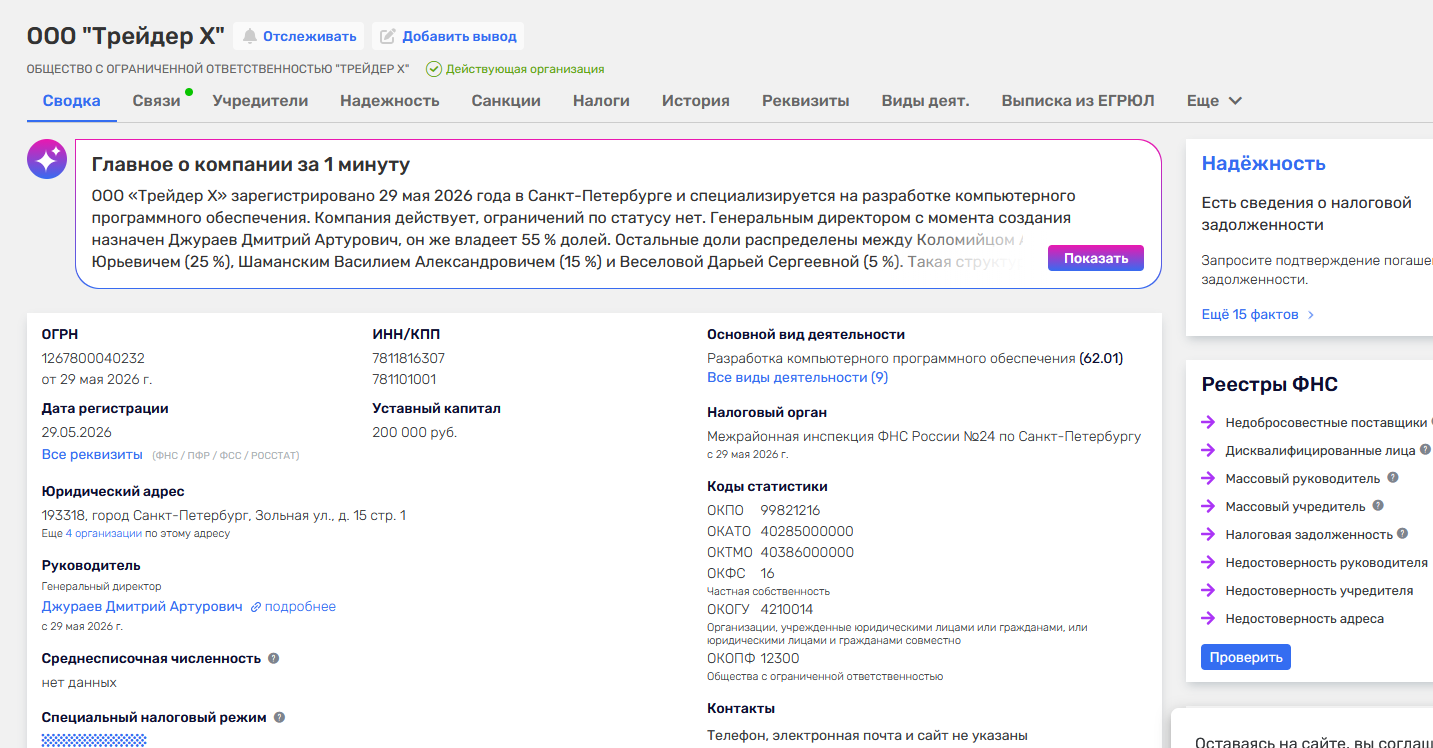This screenshot has width=1433, height=748.
Task: Click the Показать button in summary
Action: tap(1096, 258)
